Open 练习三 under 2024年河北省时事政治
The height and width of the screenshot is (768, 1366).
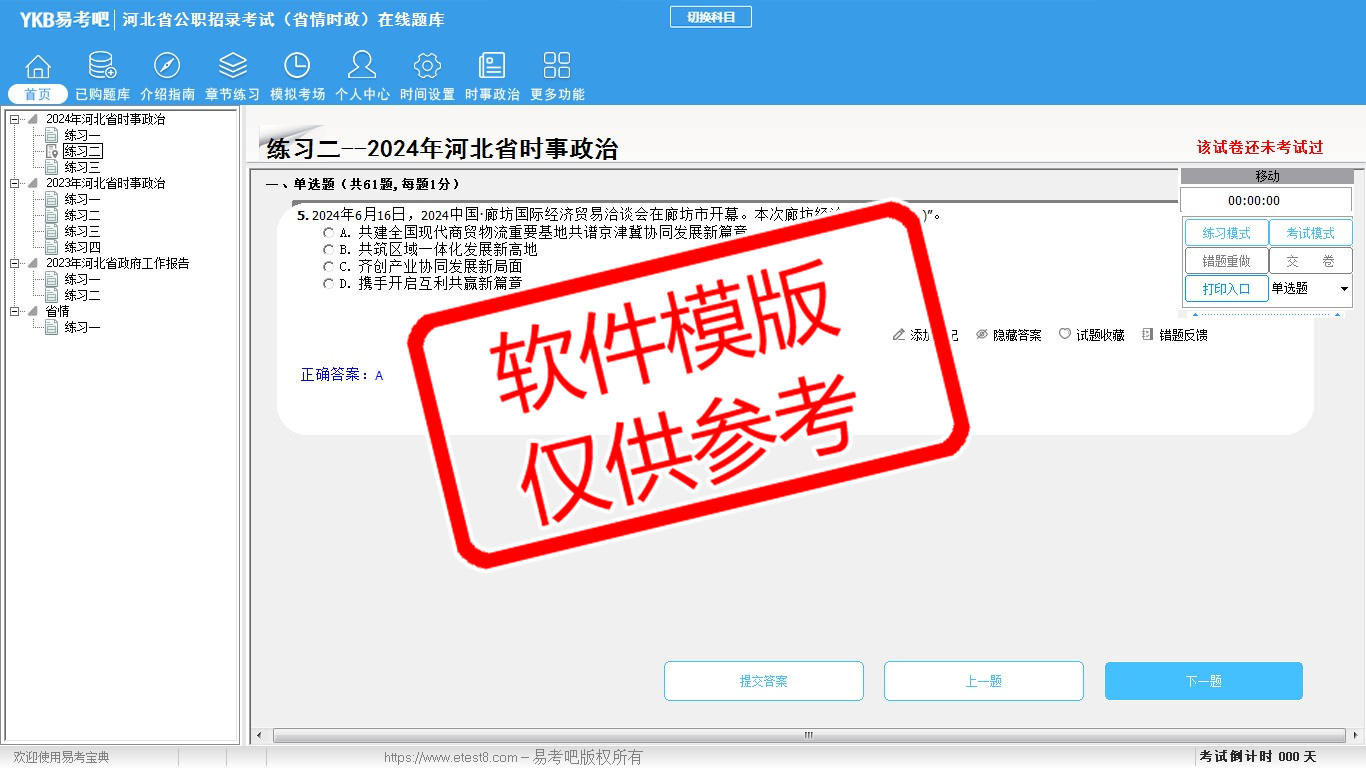(83, 168)
